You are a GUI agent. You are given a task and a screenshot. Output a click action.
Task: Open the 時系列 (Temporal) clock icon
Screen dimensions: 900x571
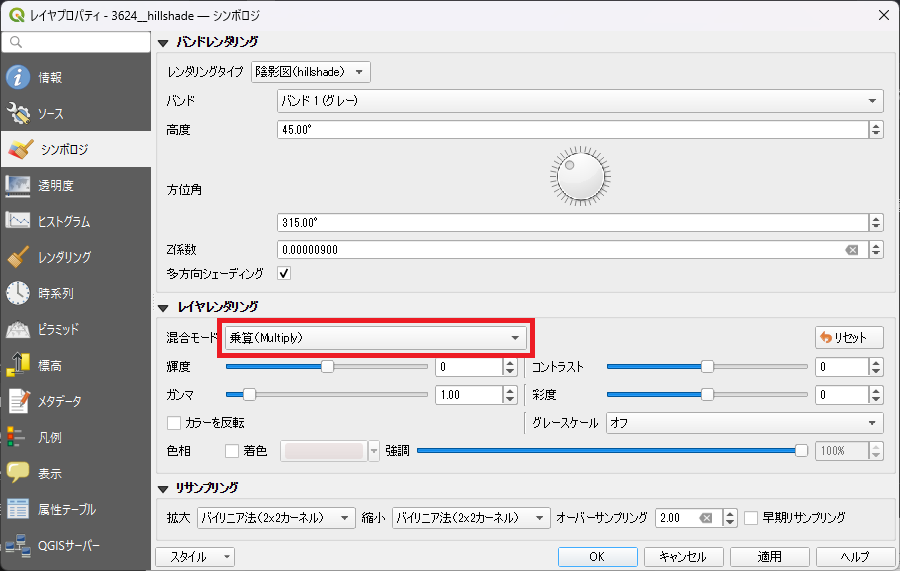coord(19,293)
